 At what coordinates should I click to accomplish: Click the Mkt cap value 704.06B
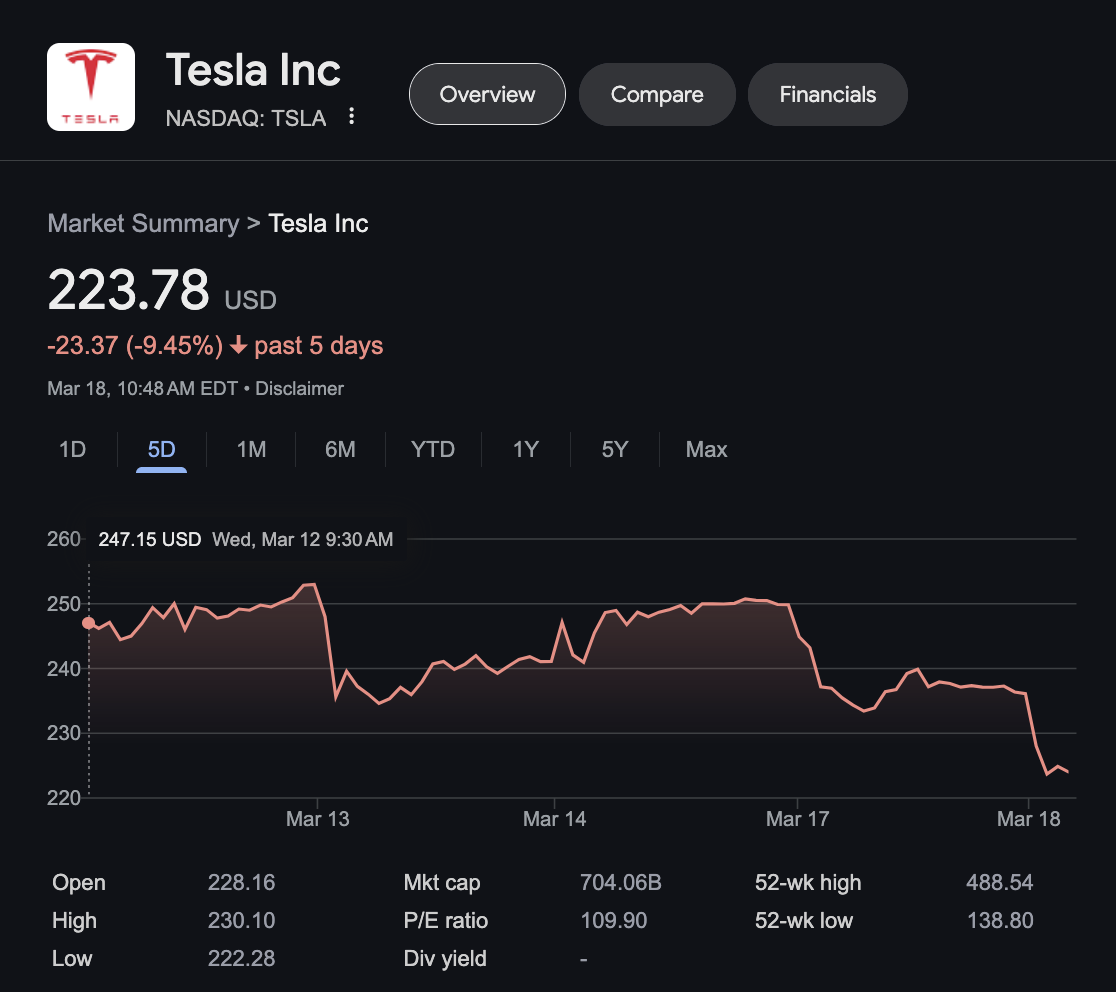click(x=621, y=882)
